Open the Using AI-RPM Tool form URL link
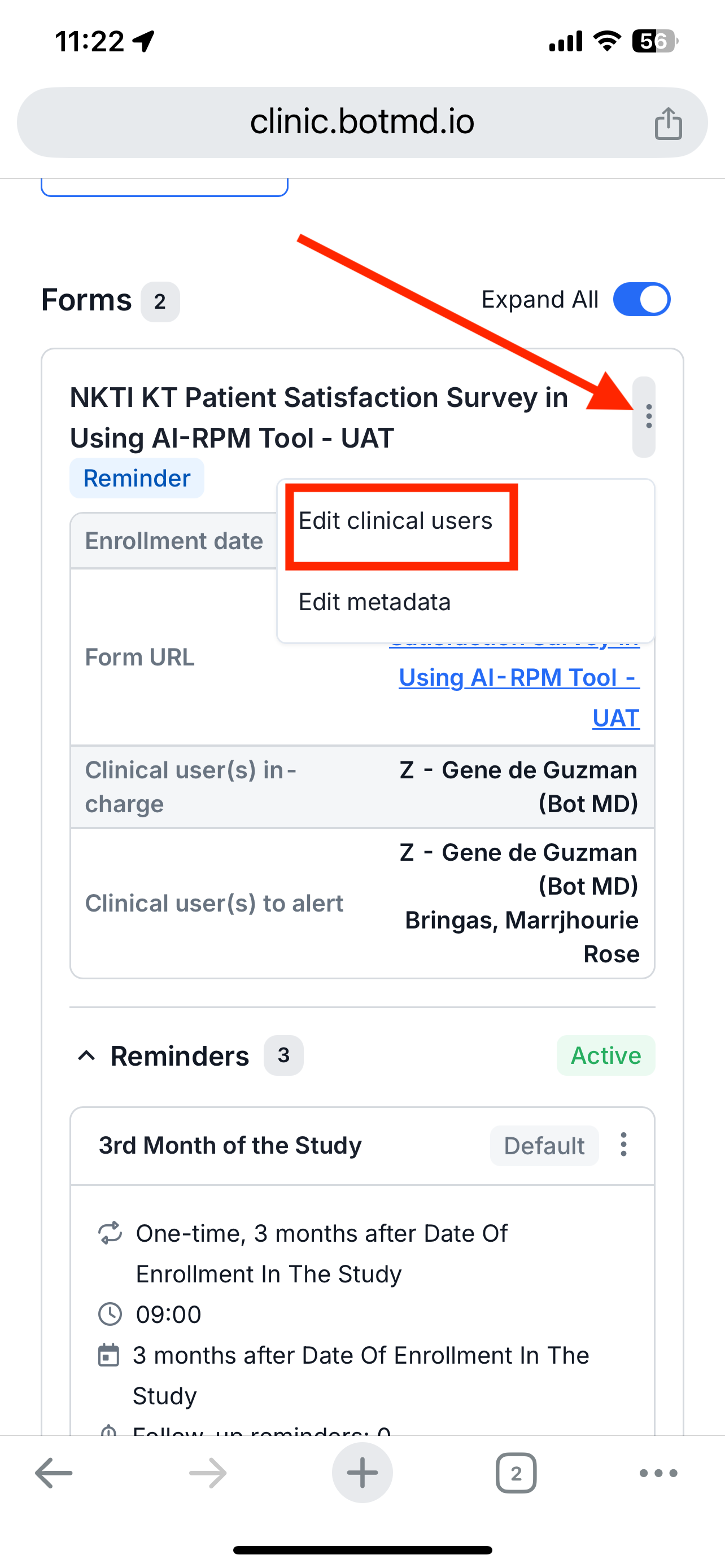 519,677
